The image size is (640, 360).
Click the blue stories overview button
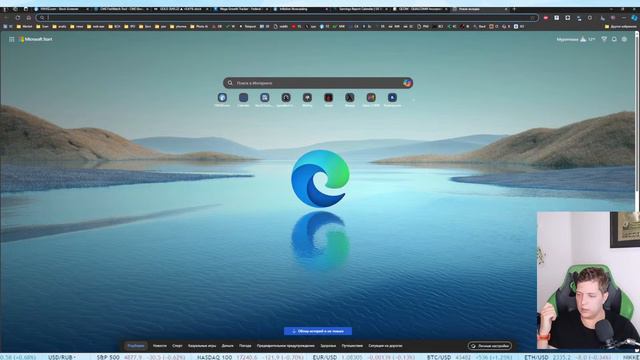pyautogui.click(x=318, y=331)
